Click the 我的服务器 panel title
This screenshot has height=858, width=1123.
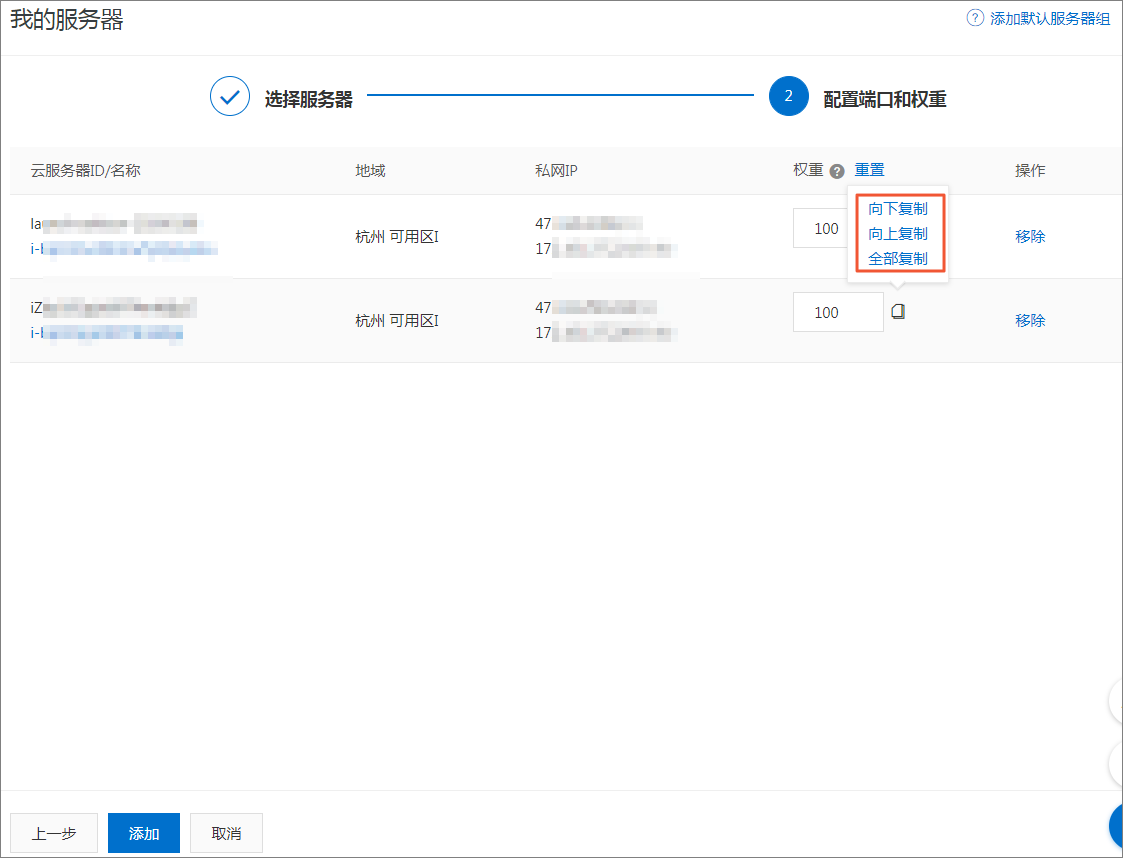tap(67, 19)
